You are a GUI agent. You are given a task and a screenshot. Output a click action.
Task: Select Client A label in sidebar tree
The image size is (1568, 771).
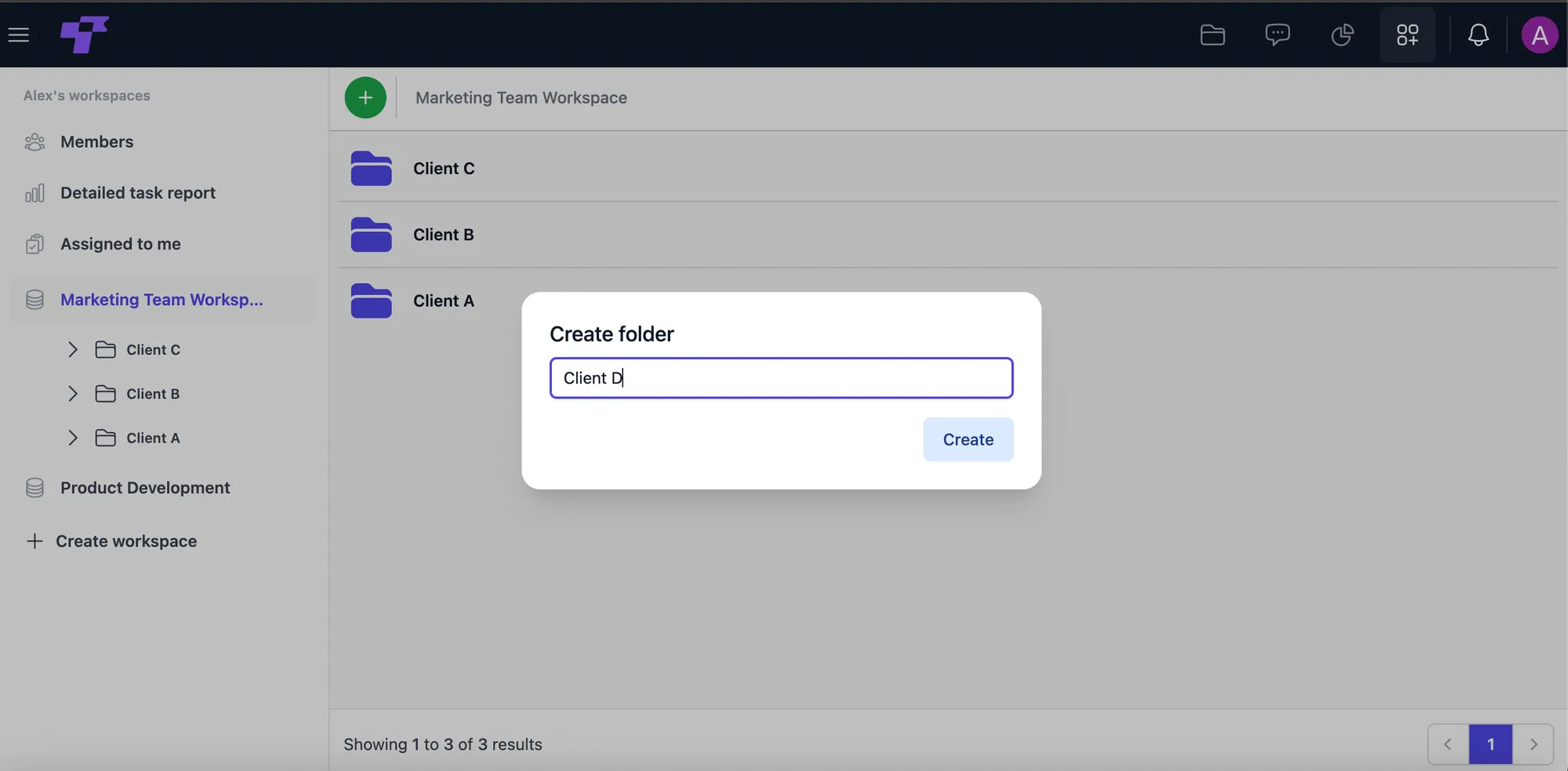point(154,438)
